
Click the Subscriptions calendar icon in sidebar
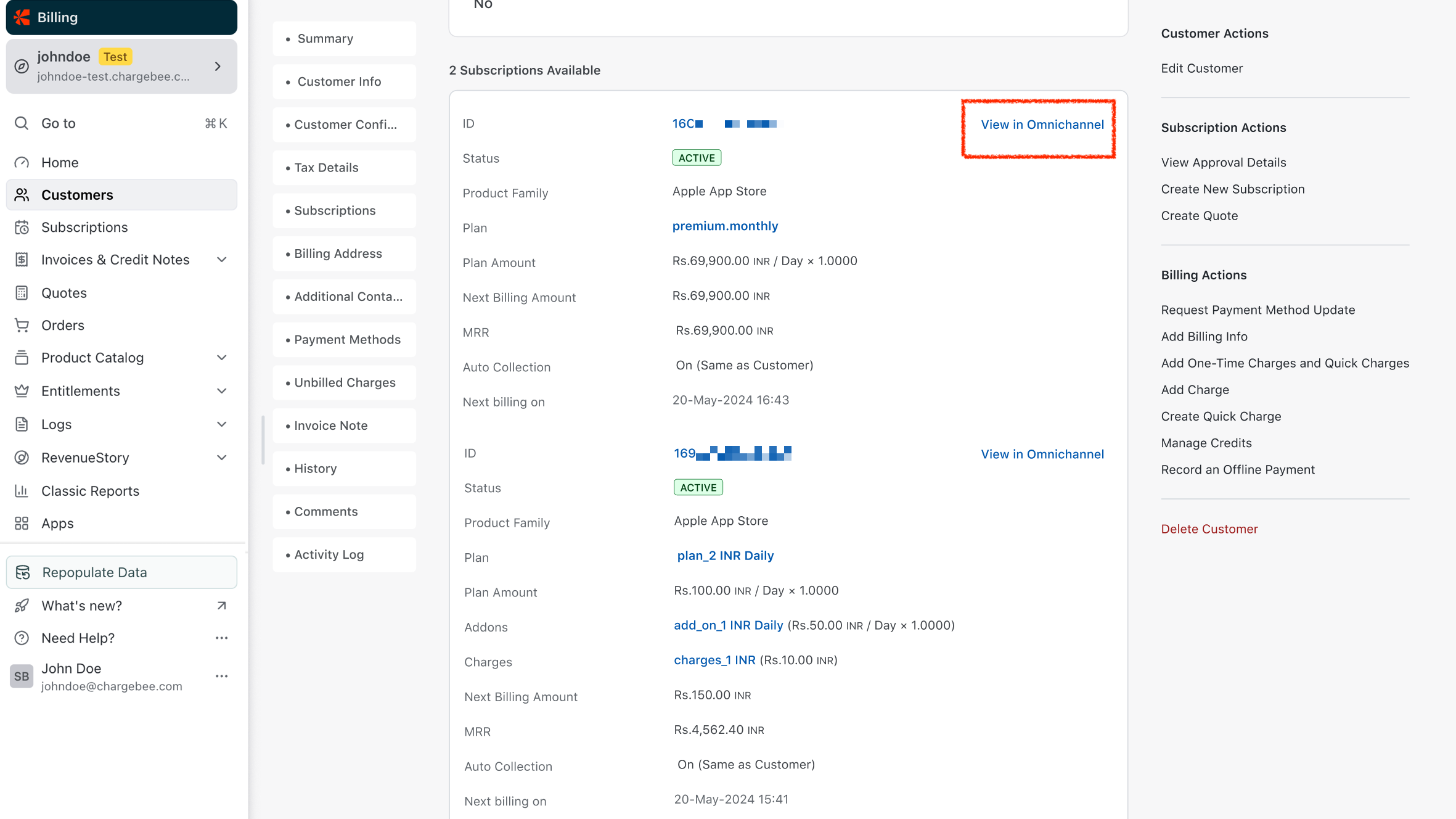coord(22,228)
